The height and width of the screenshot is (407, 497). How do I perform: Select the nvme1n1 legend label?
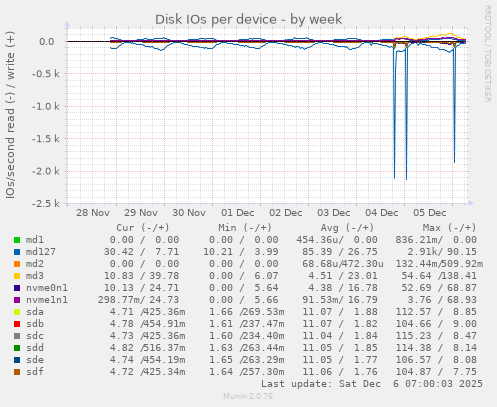47,300
